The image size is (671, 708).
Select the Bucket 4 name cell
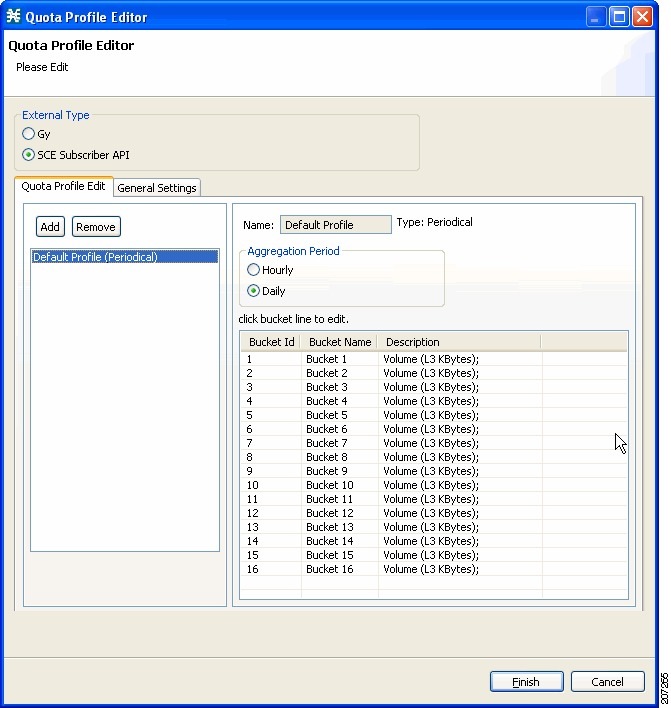[340, 401]
